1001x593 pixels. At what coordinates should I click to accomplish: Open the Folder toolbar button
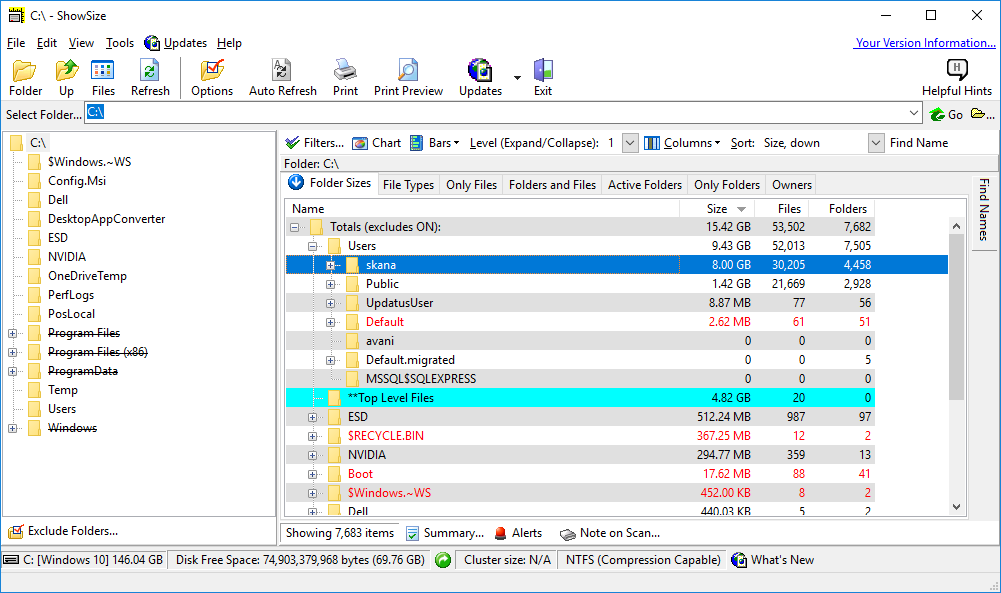tap(25, 78)
